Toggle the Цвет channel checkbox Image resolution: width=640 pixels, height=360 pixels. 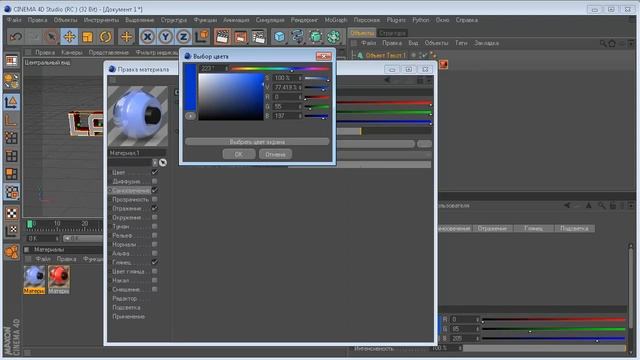(155, 172)
